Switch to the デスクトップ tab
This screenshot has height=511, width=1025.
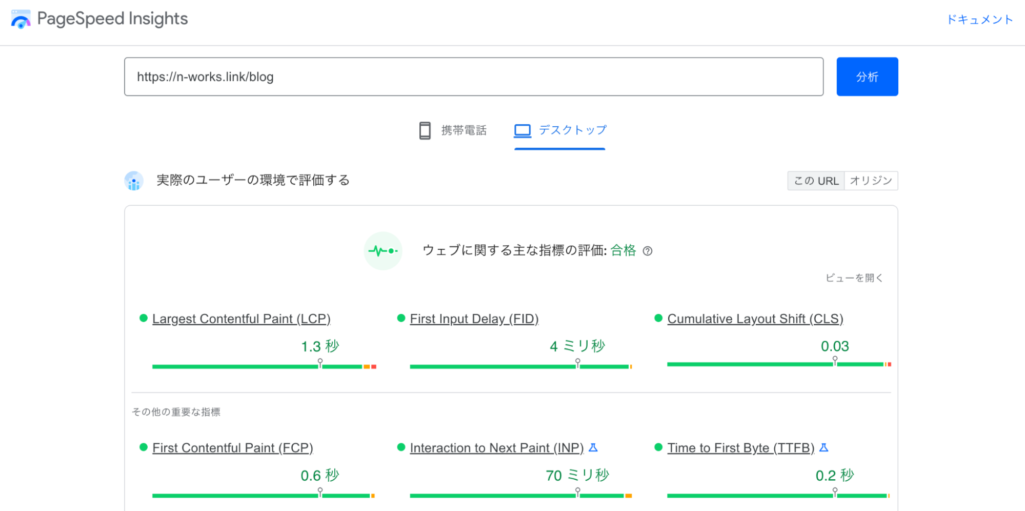560,130
